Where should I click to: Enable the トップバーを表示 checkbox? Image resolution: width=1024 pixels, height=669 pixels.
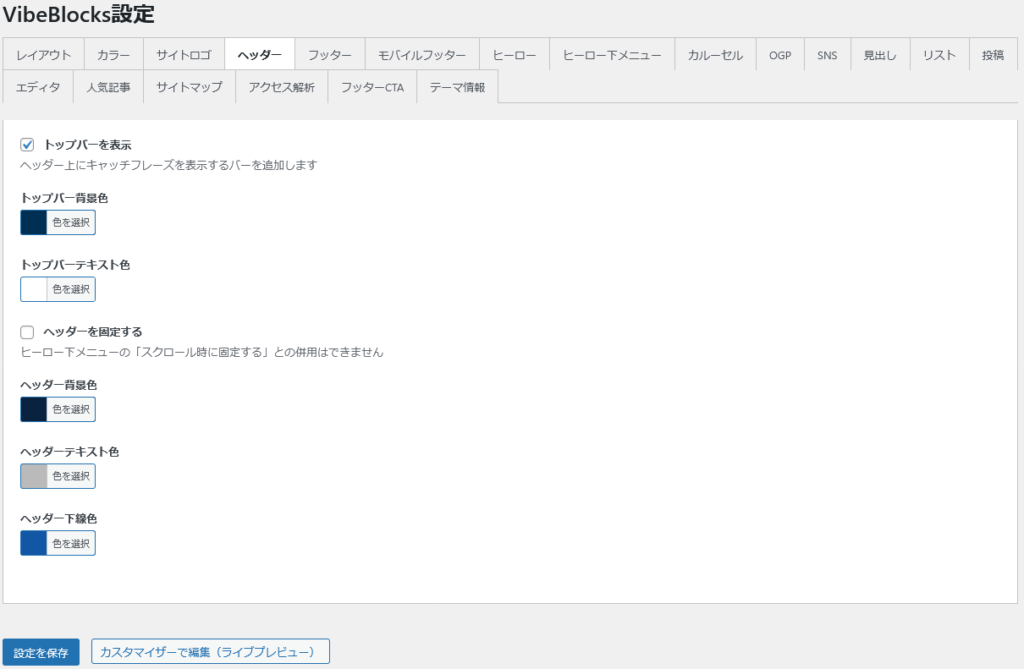click(x=28, y=145)
